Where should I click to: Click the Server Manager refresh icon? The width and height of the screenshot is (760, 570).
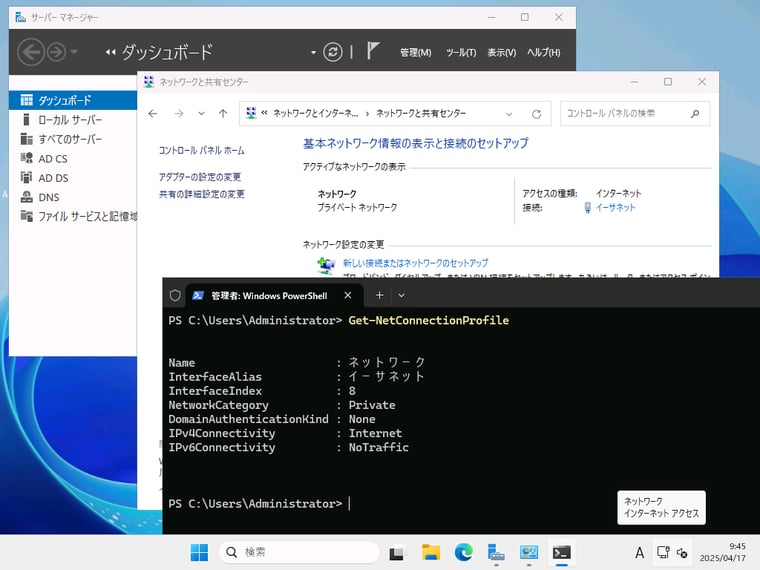[x=332, y=52]
